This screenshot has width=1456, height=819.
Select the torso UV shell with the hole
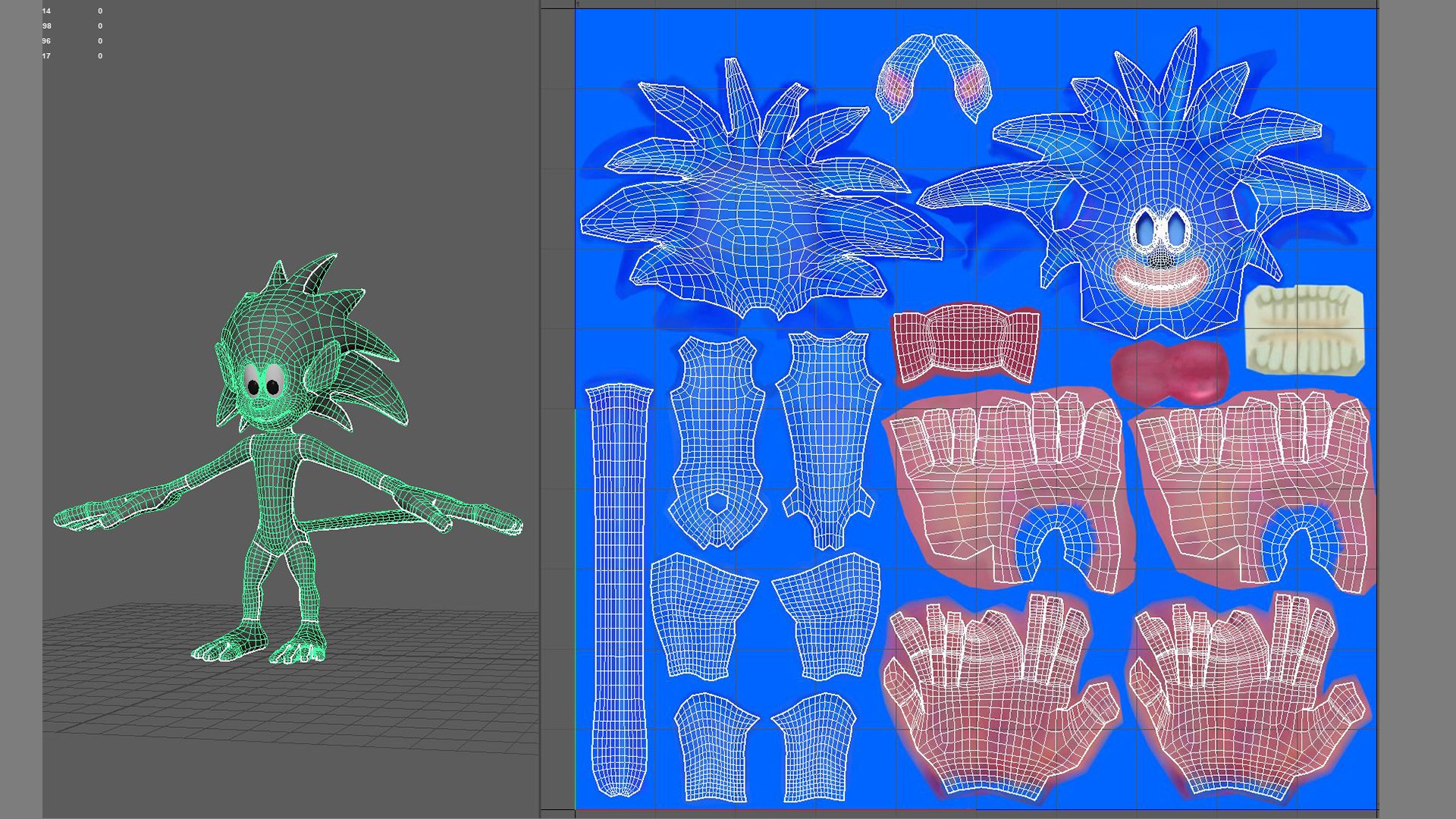pyautogui.click(x=717, y=441)
